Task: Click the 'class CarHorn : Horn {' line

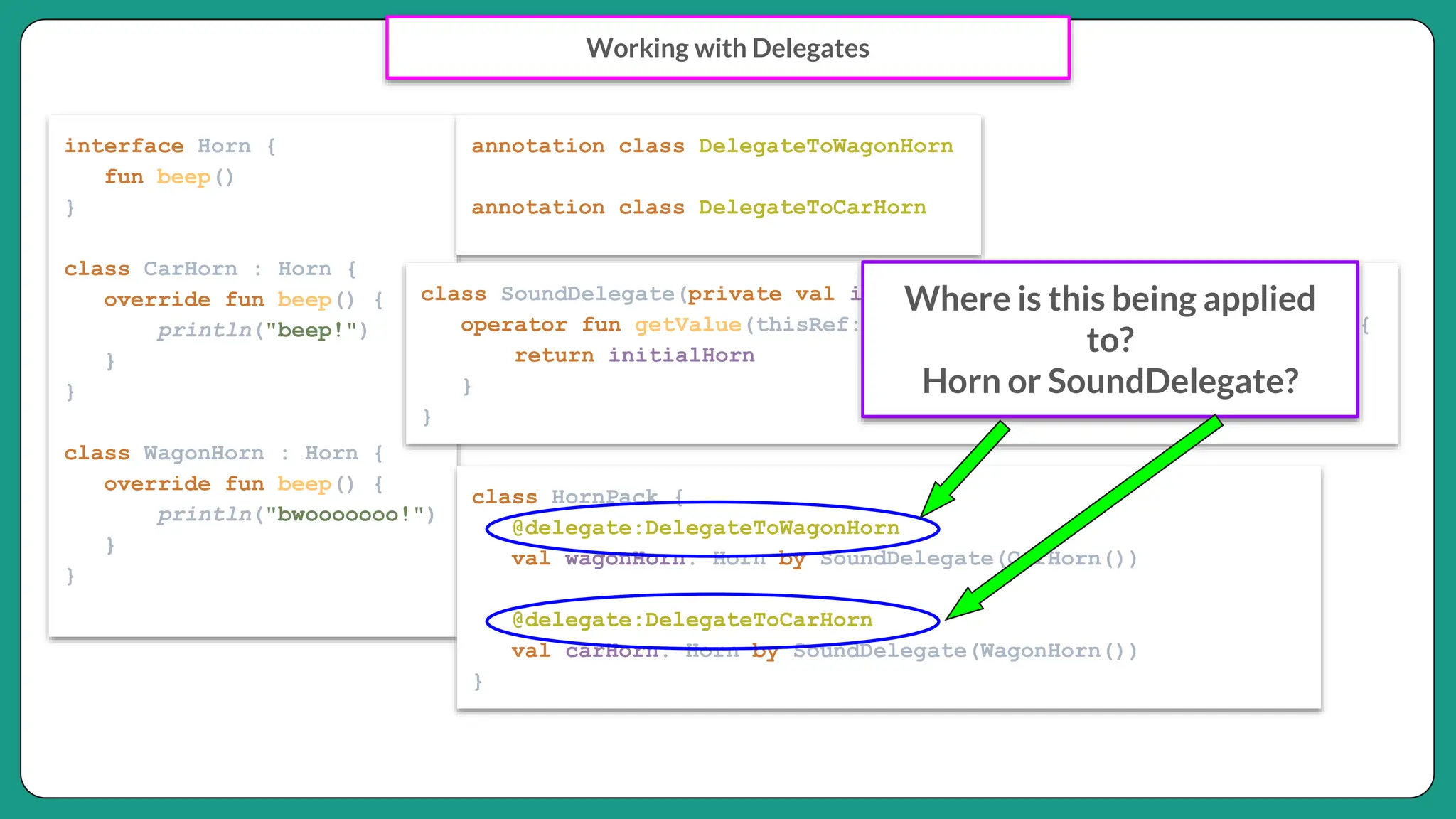Action: (210, 269)
